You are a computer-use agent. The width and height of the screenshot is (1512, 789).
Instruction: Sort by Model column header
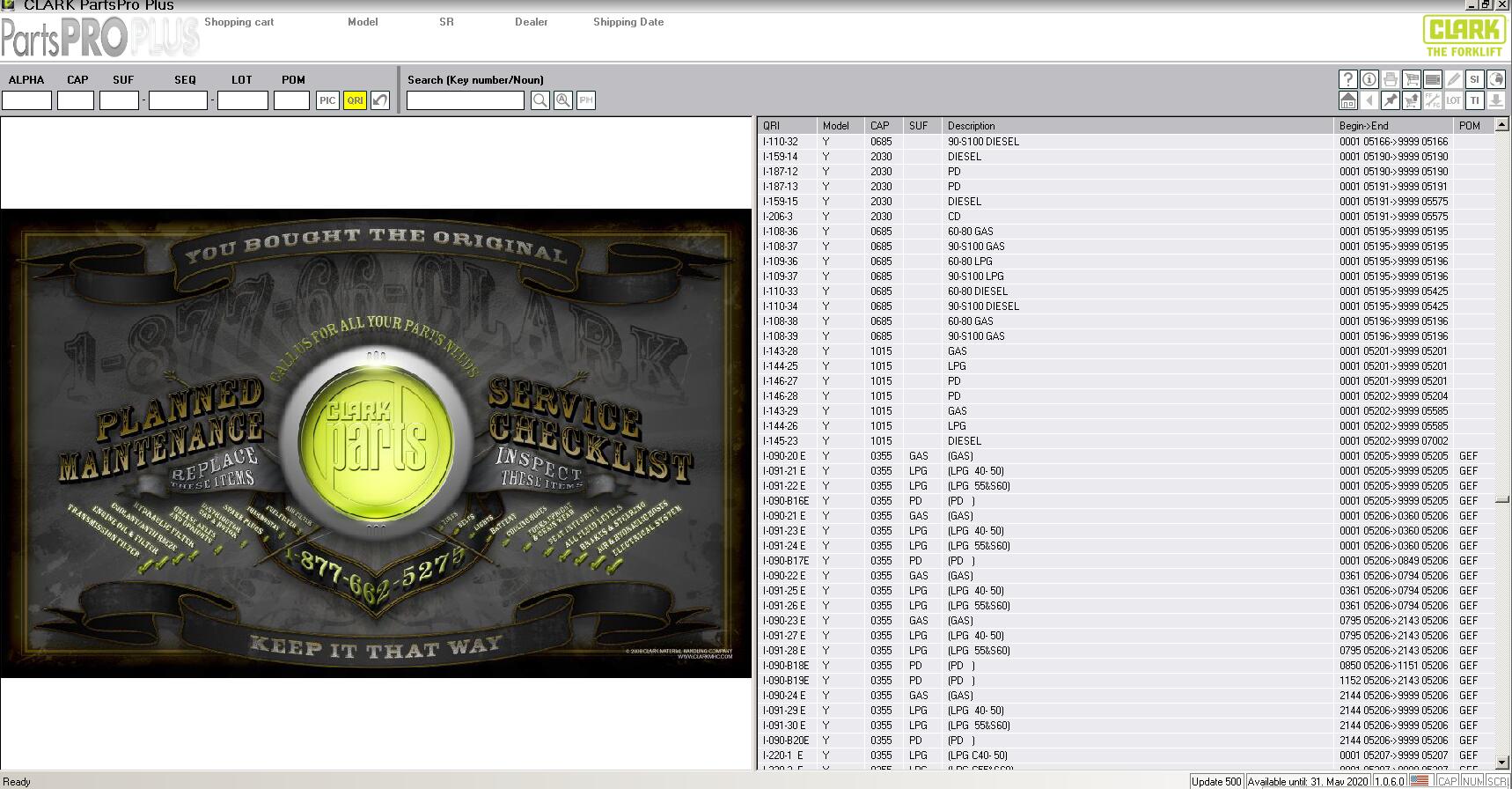click(840, 126)
